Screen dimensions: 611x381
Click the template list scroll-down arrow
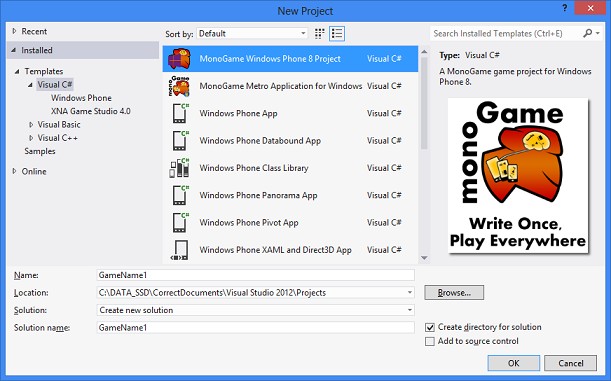pos(424,258)
